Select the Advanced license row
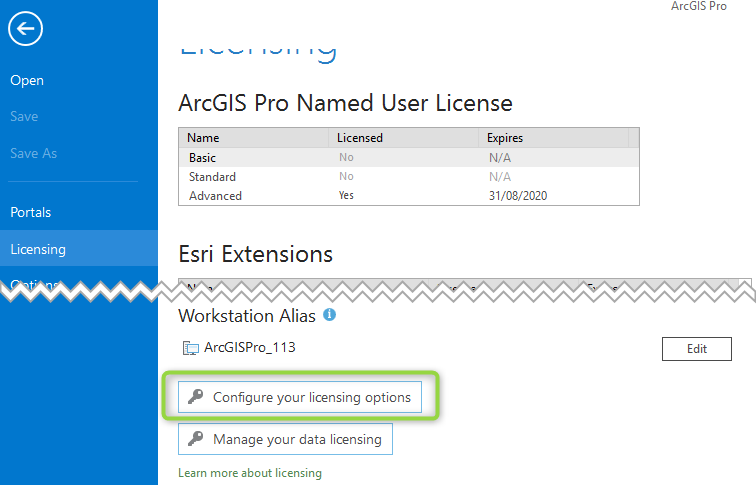This screenshot has height=485, width=756. [409, 196]
